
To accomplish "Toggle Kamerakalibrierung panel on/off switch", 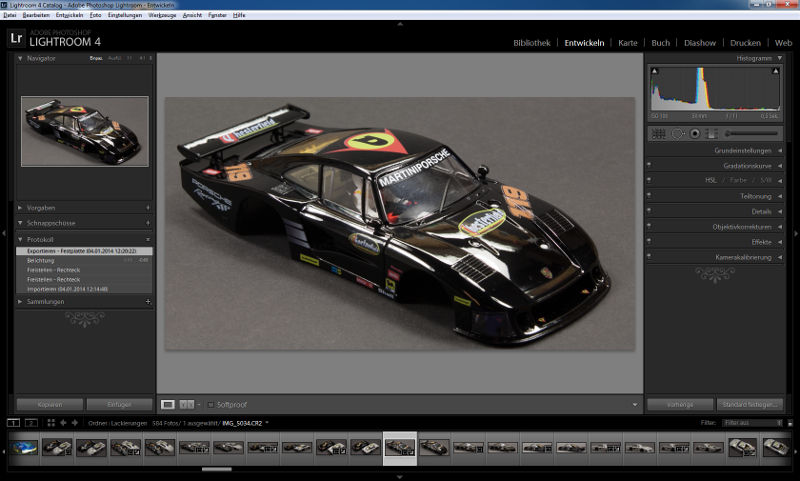I will tap(649, 256).
